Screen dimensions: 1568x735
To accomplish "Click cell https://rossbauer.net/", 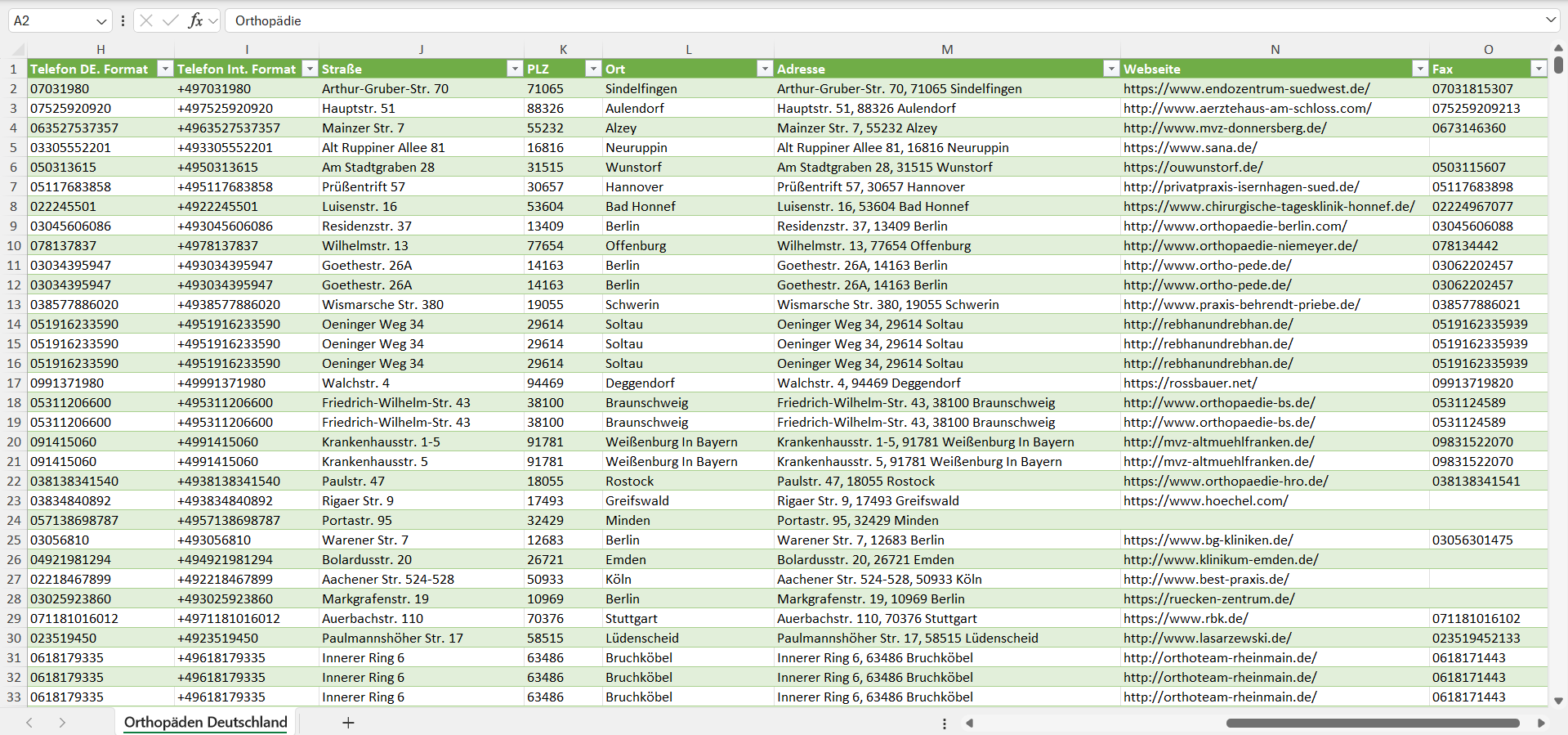I will [x=1275, y=383].
